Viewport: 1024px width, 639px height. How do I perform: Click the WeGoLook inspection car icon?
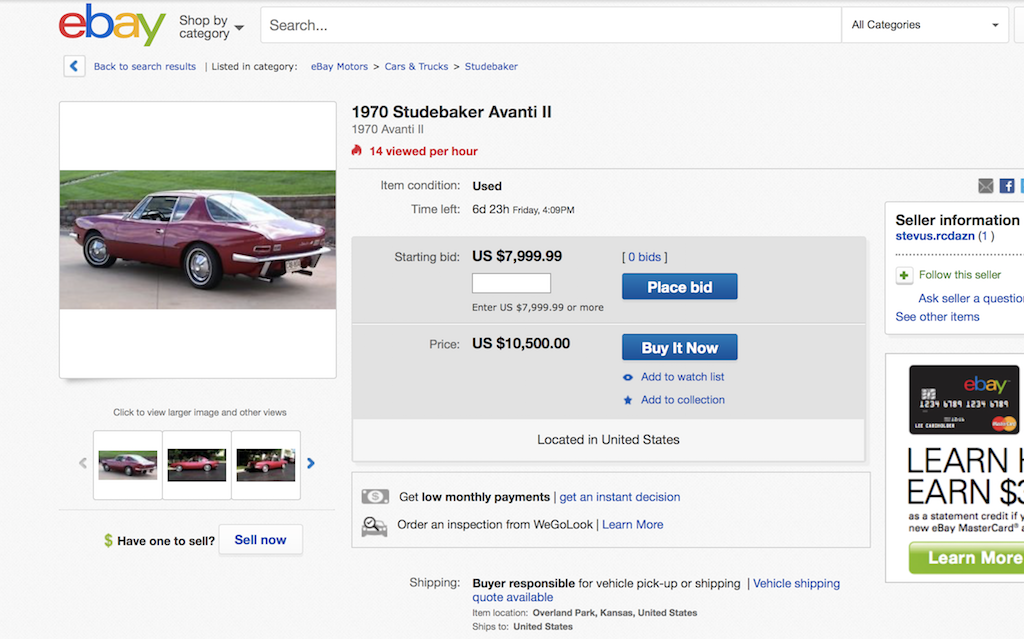pyautogui.click(x=375, y=525)
